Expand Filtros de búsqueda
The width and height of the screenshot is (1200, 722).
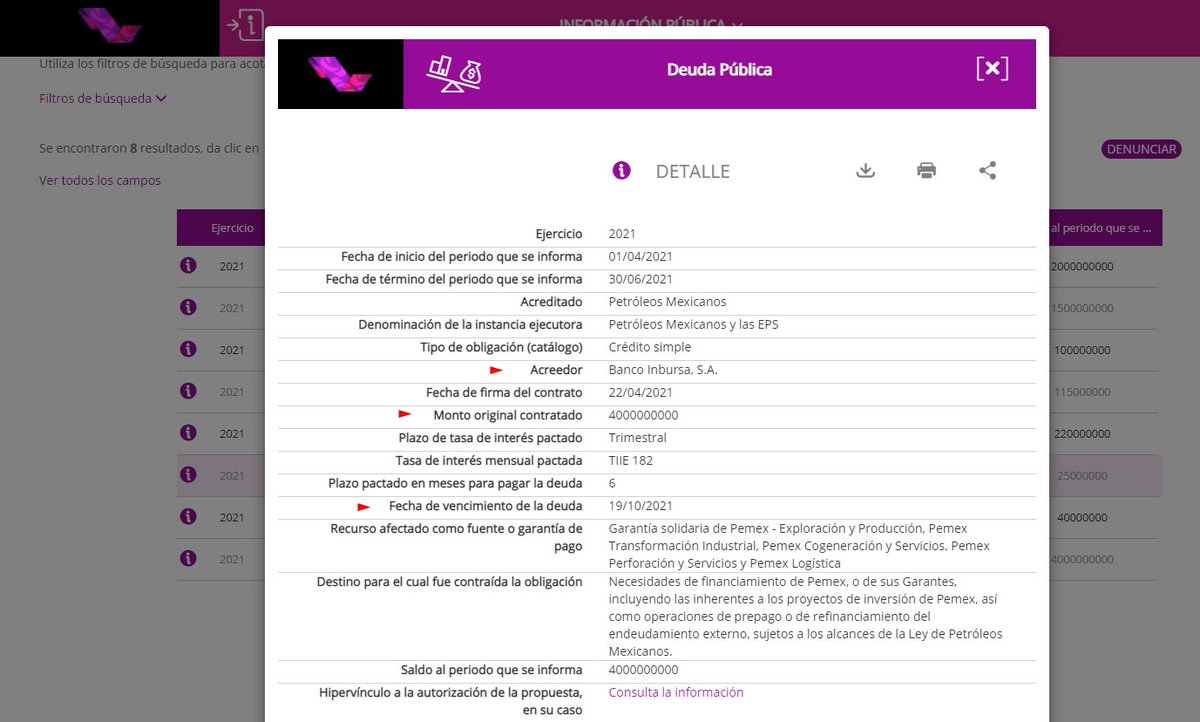coord(102,98)
